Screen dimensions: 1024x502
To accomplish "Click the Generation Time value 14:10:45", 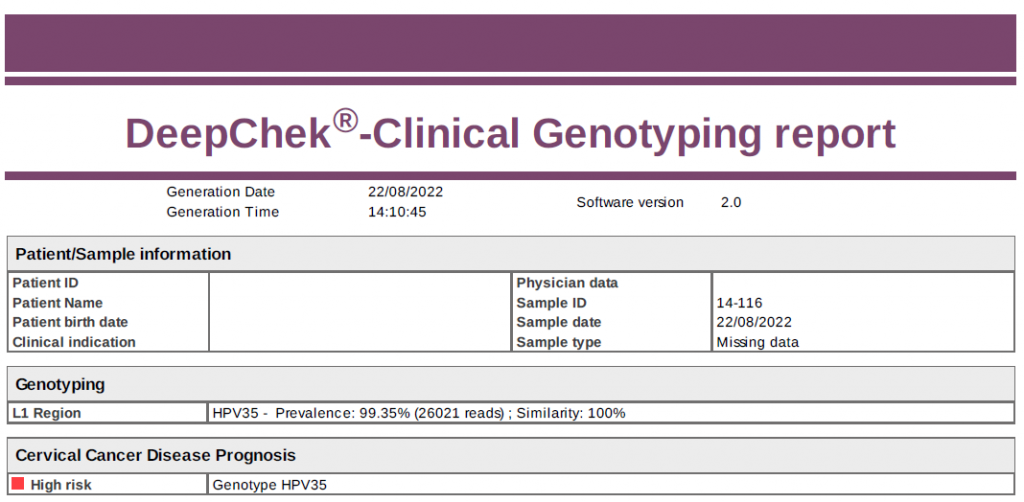I will [x=397, y=212].
